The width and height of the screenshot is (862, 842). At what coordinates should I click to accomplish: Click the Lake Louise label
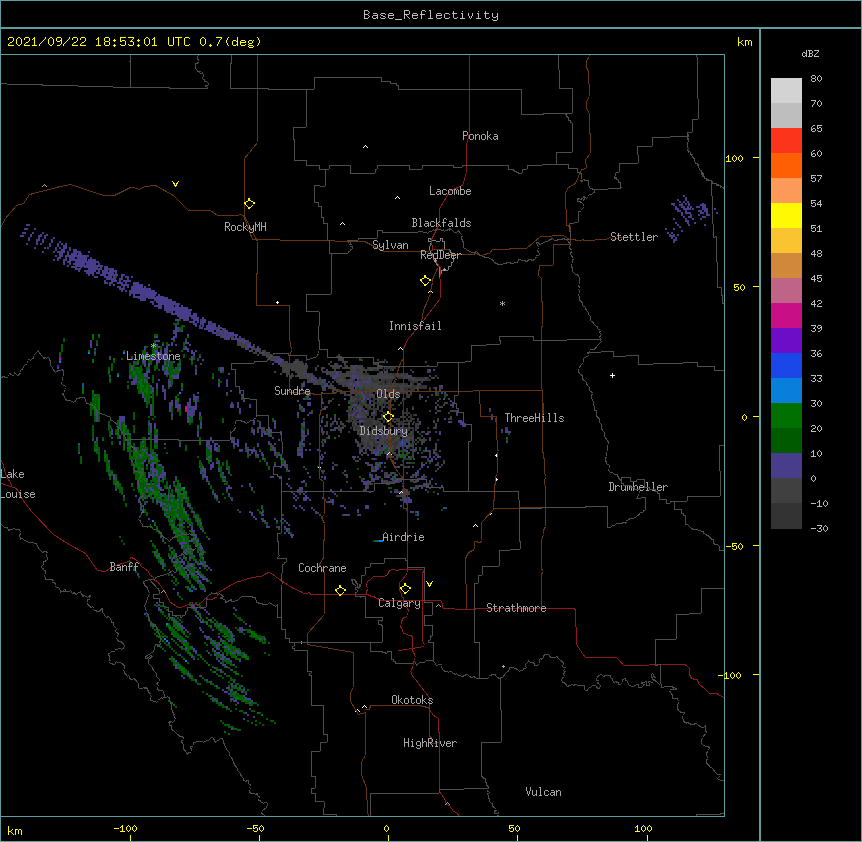tap(18, 484)
